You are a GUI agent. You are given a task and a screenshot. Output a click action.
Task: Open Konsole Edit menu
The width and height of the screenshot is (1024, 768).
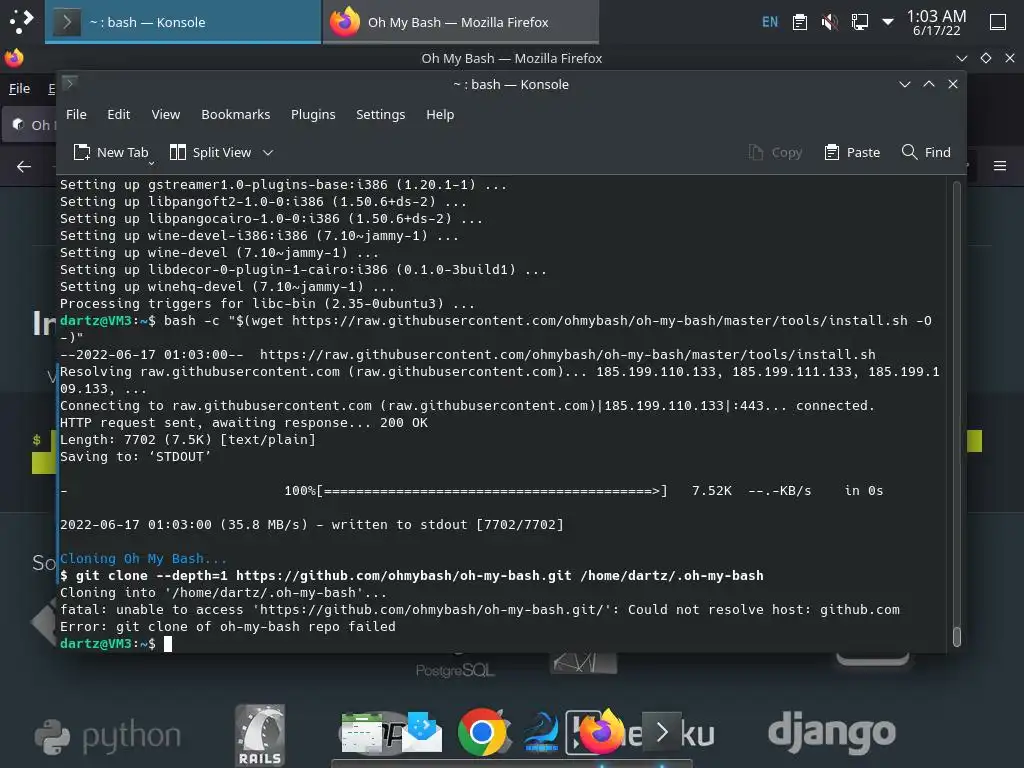click(x=118, y=114)
